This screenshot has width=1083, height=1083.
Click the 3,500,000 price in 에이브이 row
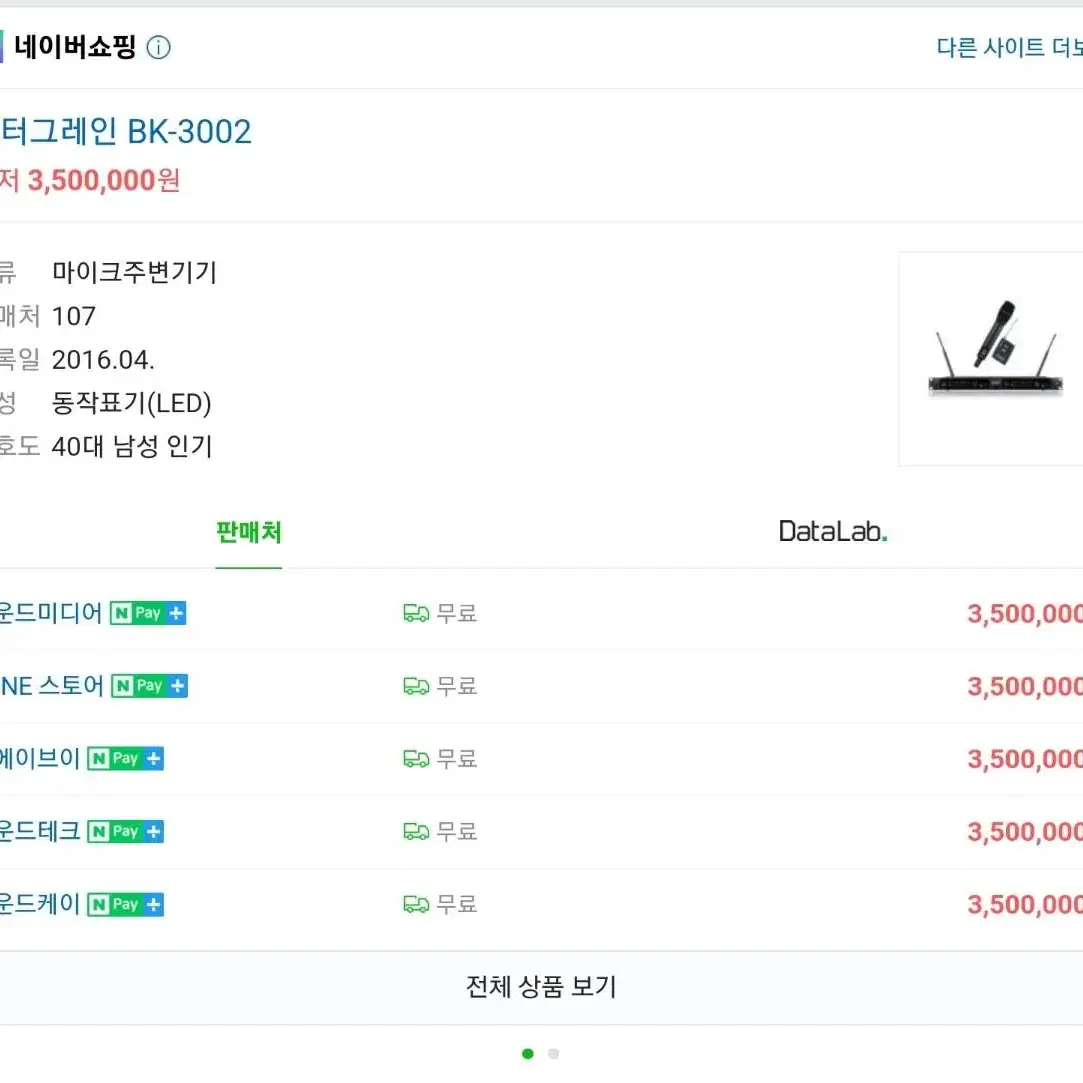pos(1025,759)
